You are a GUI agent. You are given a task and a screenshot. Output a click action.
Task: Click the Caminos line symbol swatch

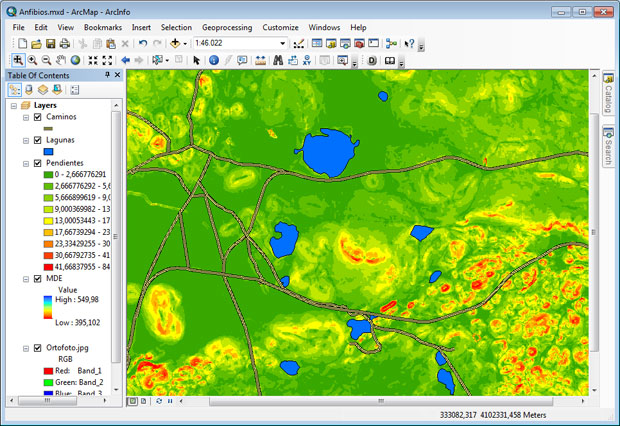(x=48, y=129)
